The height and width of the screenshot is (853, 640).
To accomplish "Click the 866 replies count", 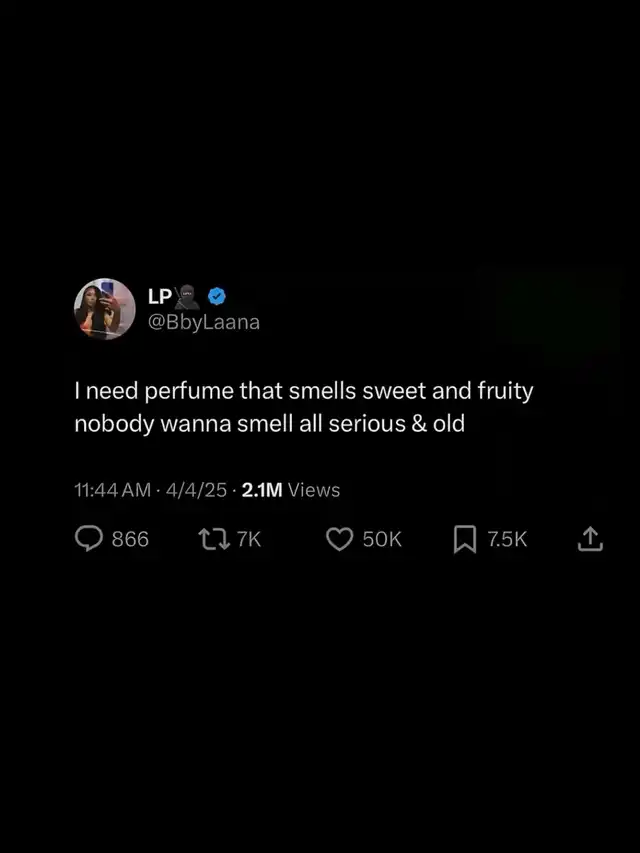I will 130,540.
